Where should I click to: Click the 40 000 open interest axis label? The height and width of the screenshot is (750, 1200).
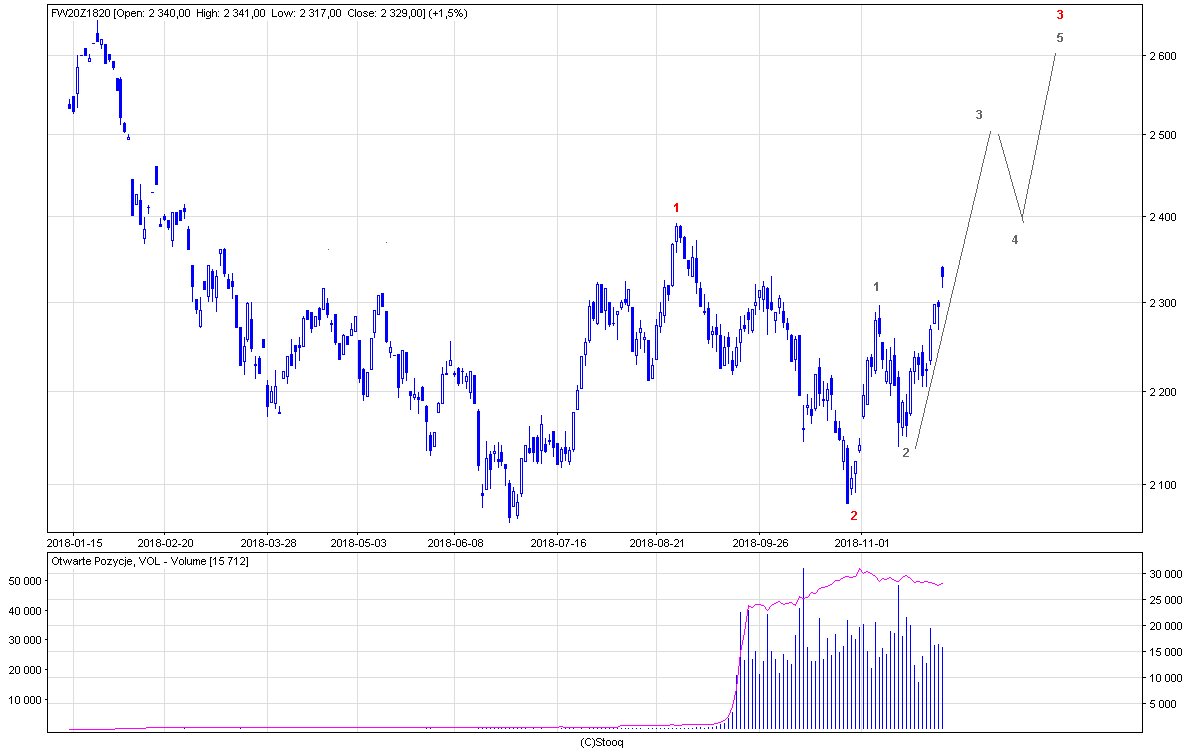[26, 611]
